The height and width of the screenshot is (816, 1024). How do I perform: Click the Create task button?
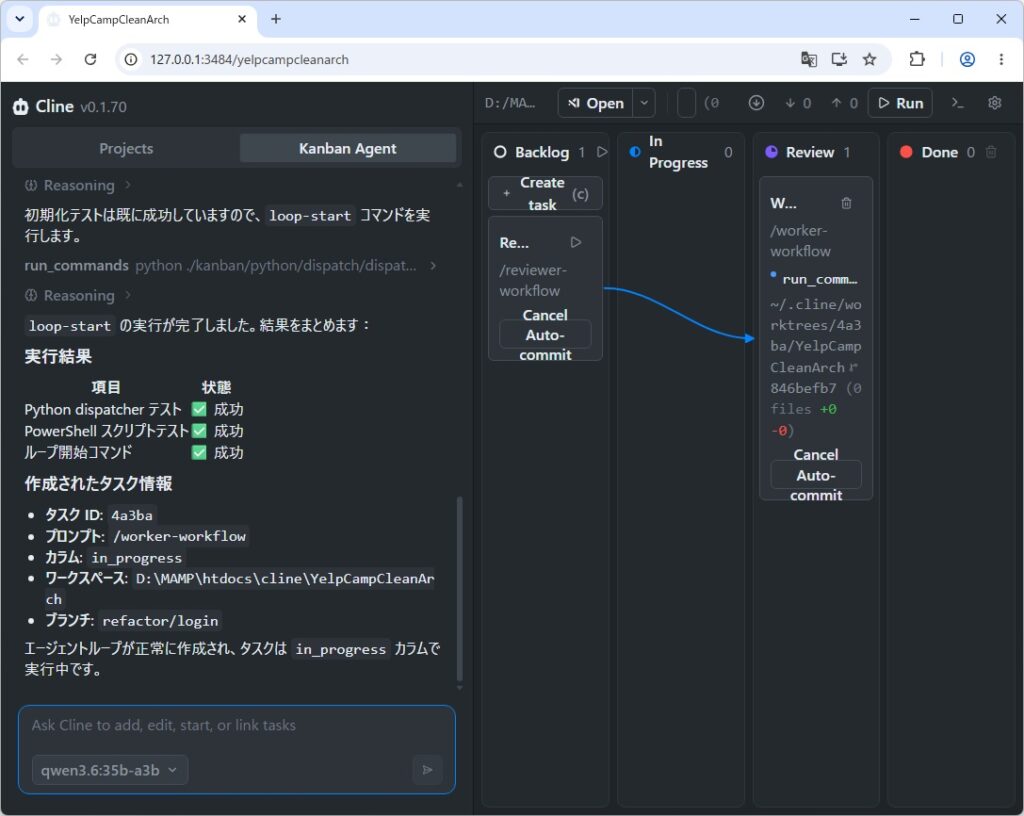[x=545, y=193]
